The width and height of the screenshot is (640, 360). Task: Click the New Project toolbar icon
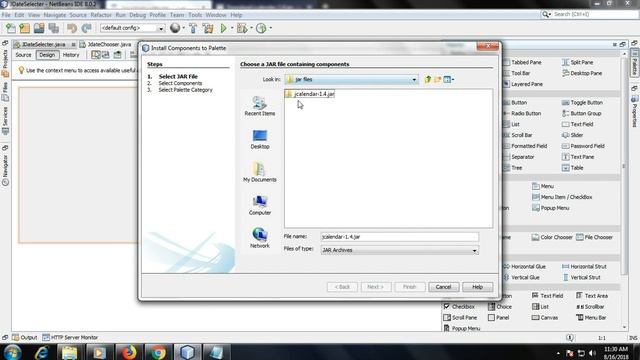(24, 28)
